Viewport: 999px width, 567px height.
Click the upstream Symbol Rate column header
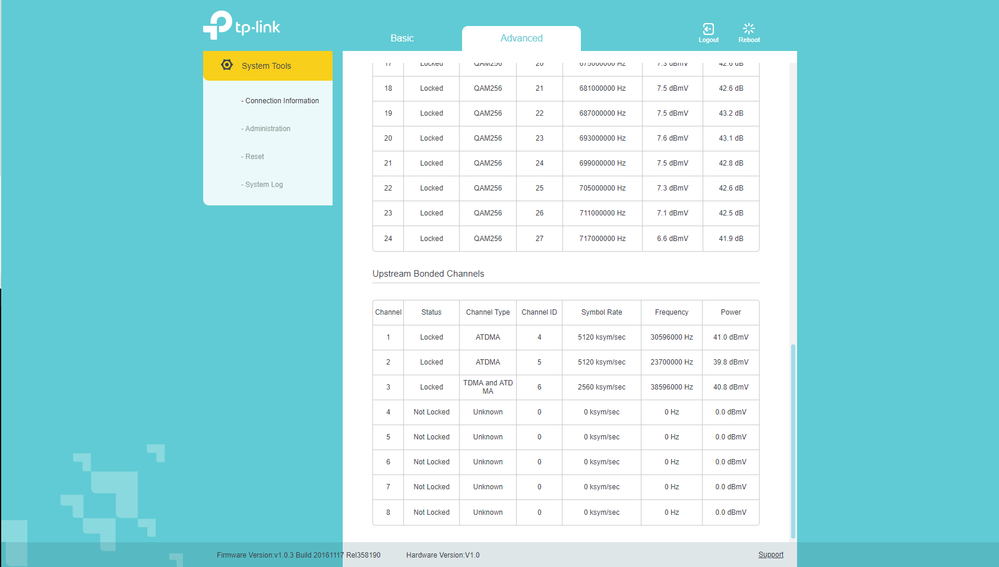[601, 312]
